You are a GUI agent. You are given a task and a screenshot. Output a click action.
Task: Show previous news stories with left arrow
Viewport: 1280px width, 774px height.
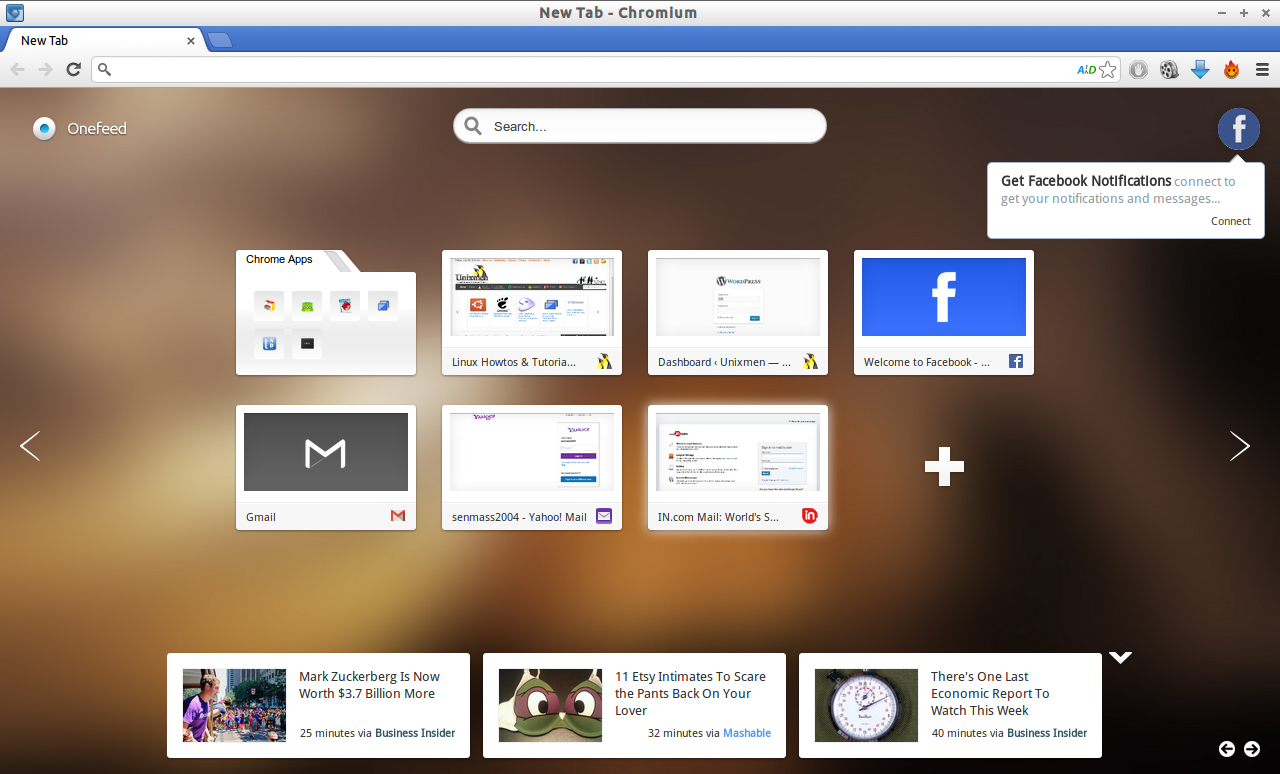[x=1227, y=749]
